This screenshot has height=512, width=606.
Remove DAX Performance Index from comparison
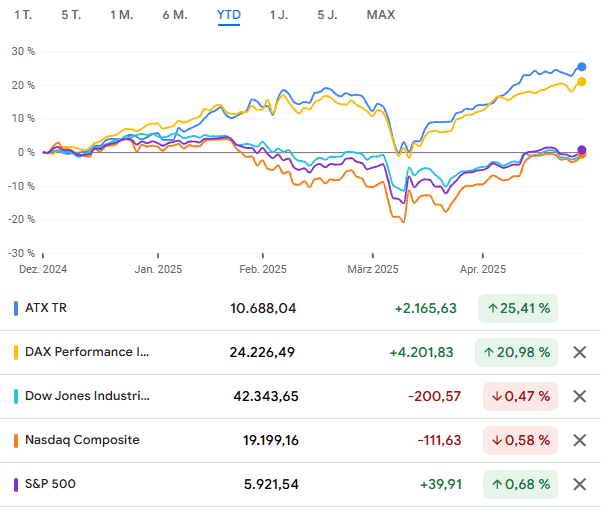(580, 352)
